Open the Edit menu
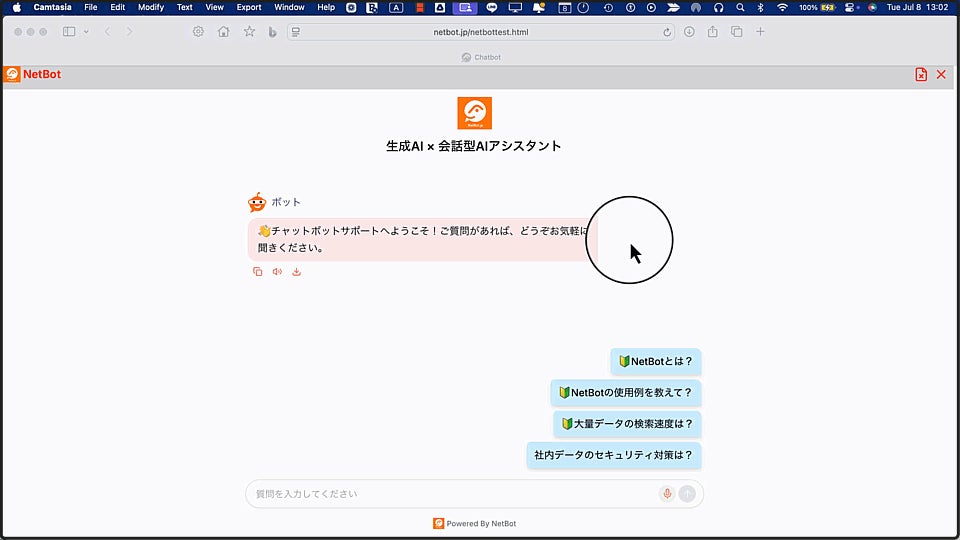This screenshot has width=960, height=540. [118, 7]
